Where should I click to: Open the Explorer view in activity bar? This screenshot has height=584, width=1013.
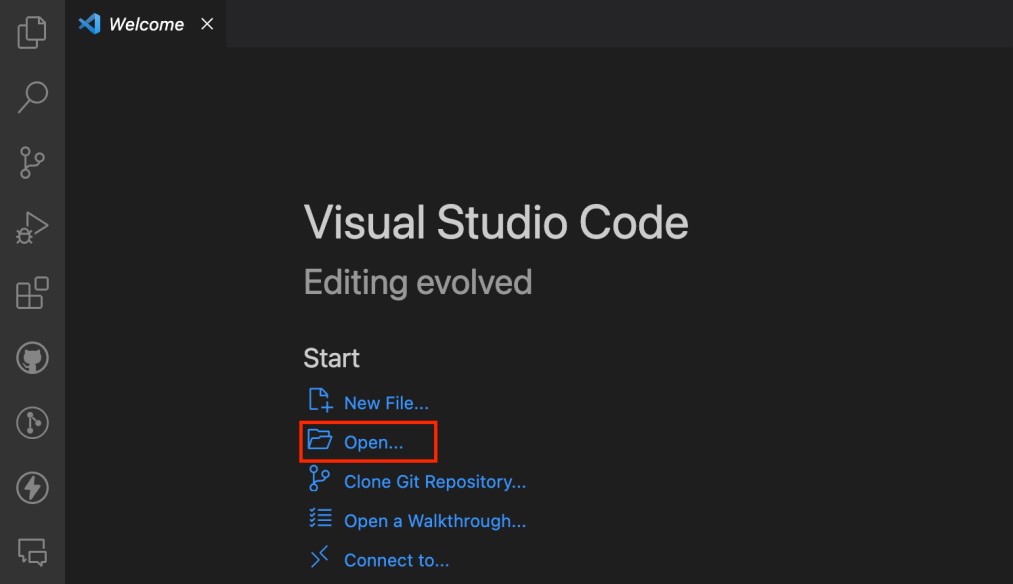[32, 32]
